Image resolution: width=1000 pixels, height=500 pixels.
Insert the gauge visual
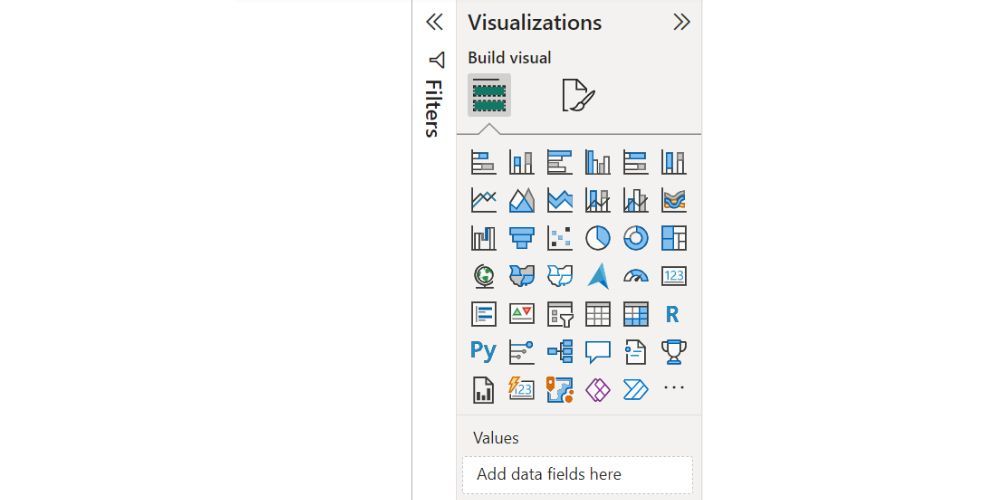[636, 276]
